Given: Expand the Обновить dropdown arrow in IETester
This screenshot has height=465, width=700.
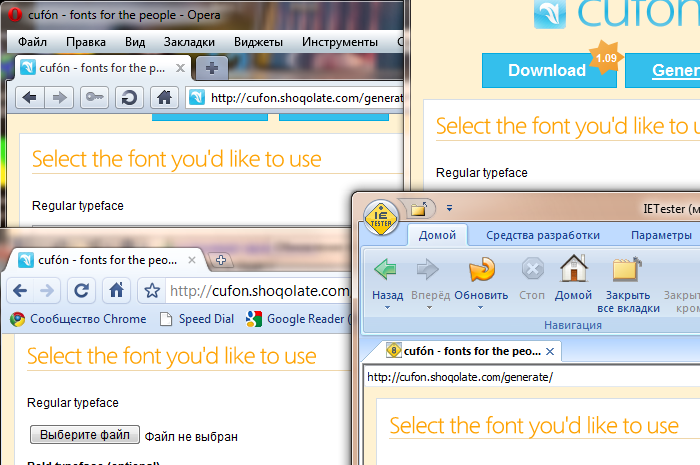Looking at the screenshot, I should [480, 307].
